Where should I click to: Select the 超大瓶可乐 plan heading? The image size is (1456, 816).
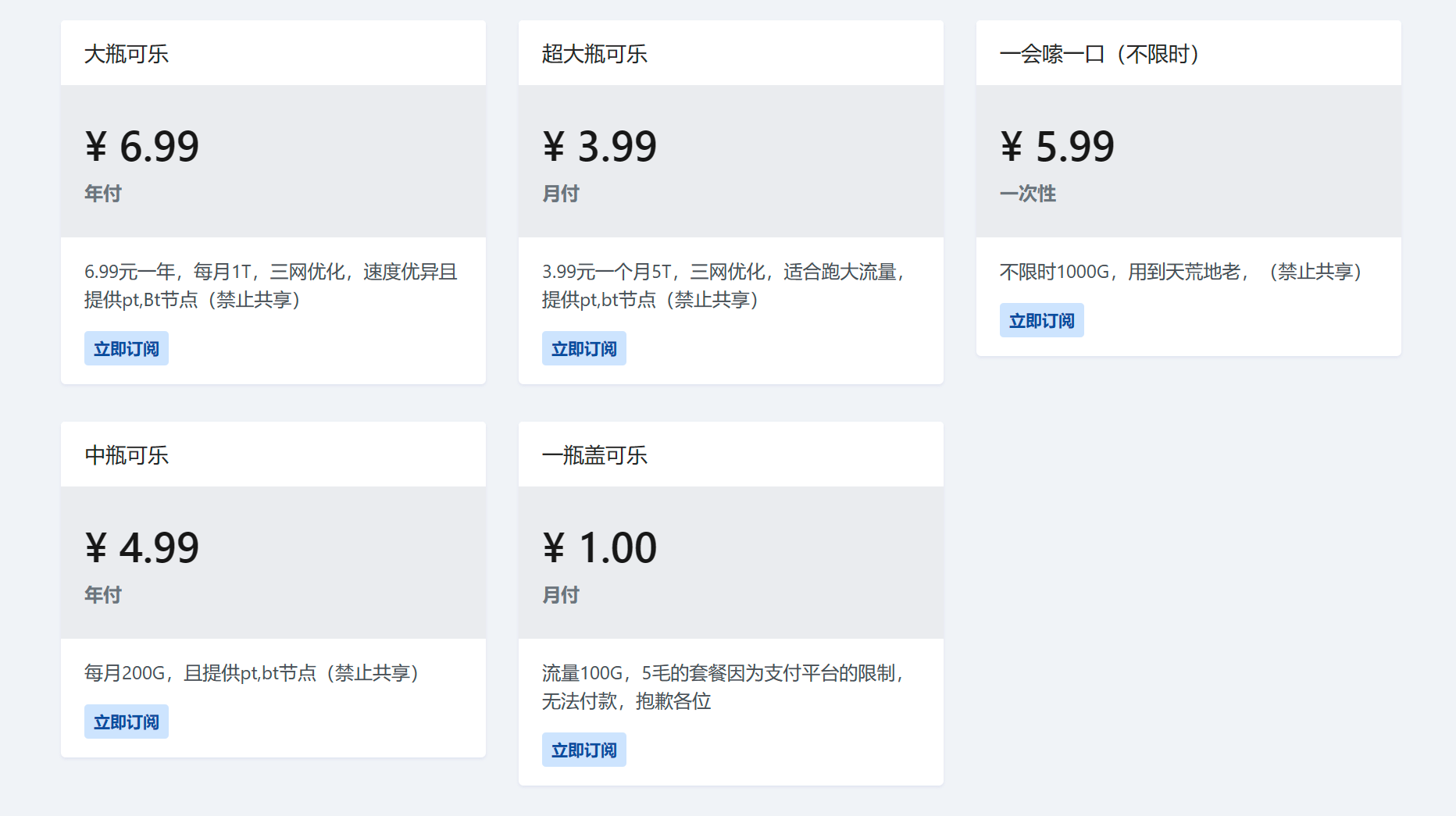pos(594,54)
